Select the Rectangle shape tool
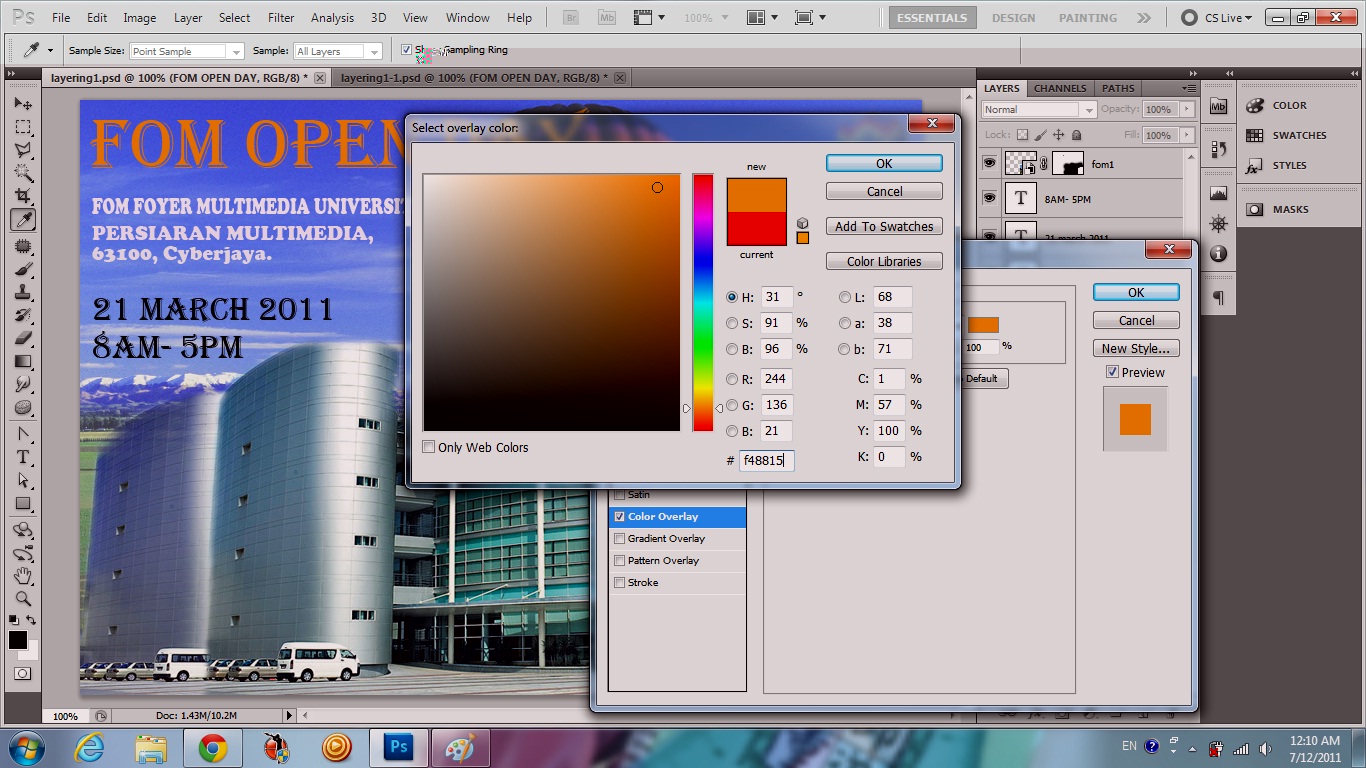The width and height of the screenshot is (1366, 768). coord(23,503)
